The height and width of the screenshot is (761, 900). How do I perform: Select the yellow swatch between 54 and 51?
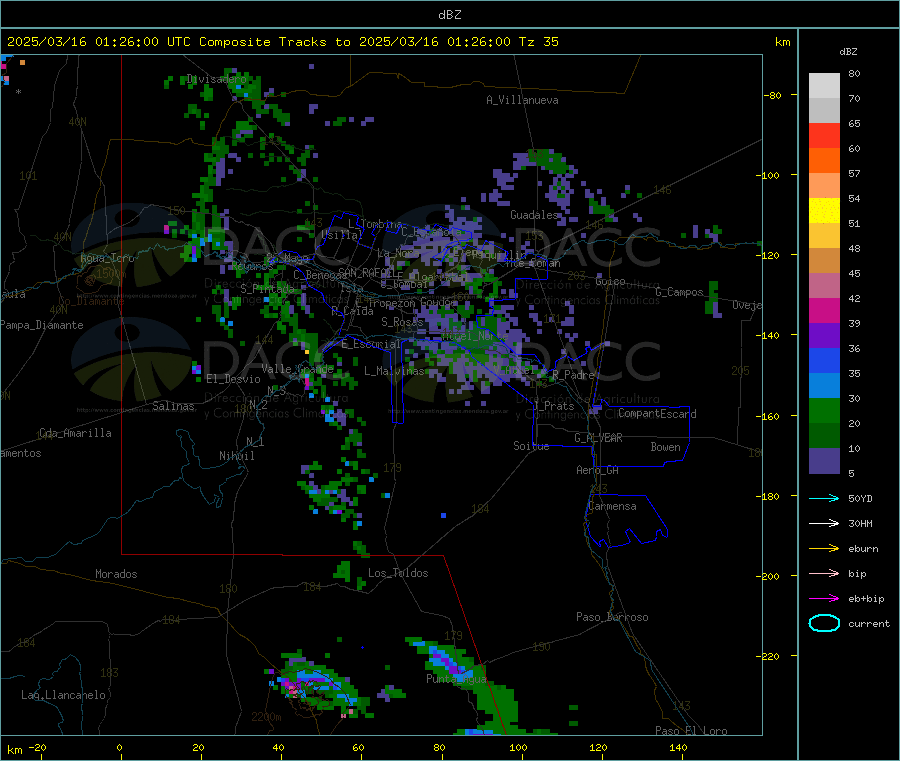tap(824, 211)
